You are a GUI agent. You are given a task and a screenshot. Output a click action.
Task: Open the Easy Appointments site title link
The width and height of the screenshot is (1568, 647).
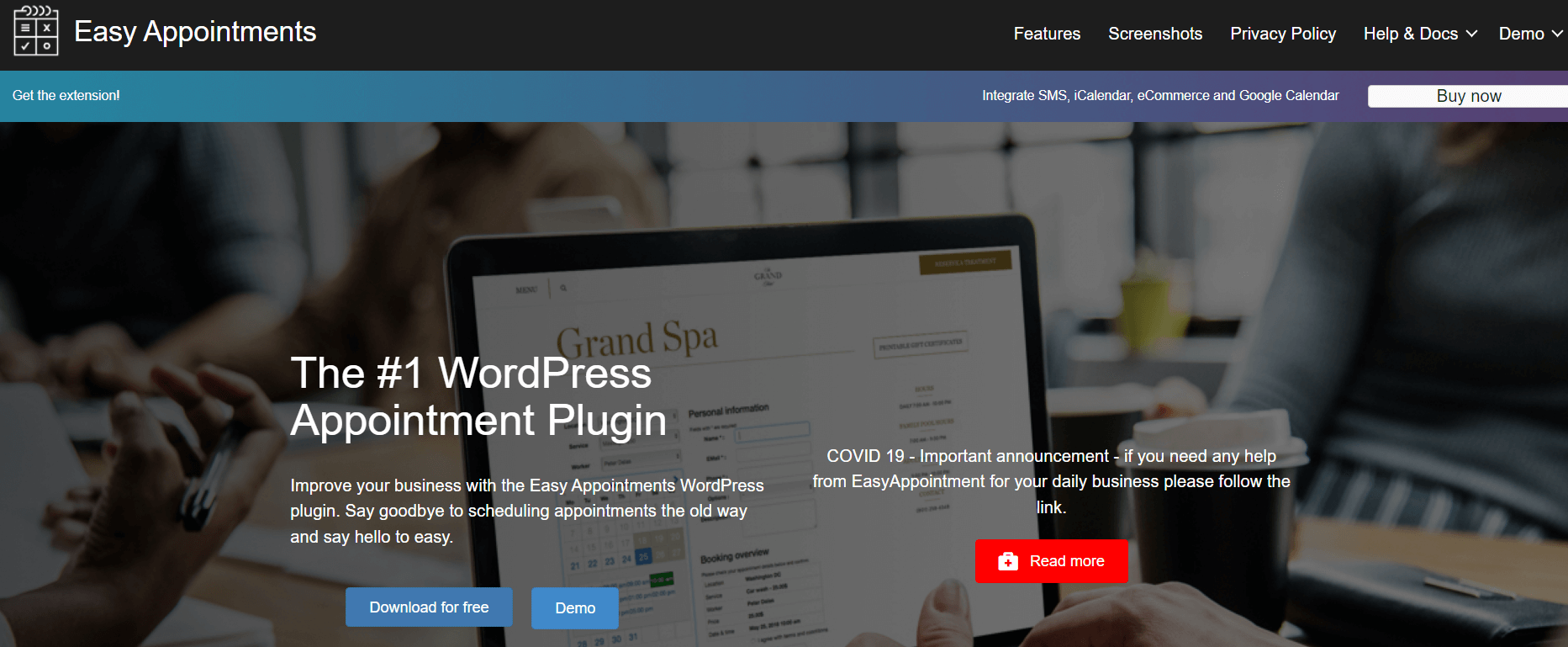(x=195, y=32)
